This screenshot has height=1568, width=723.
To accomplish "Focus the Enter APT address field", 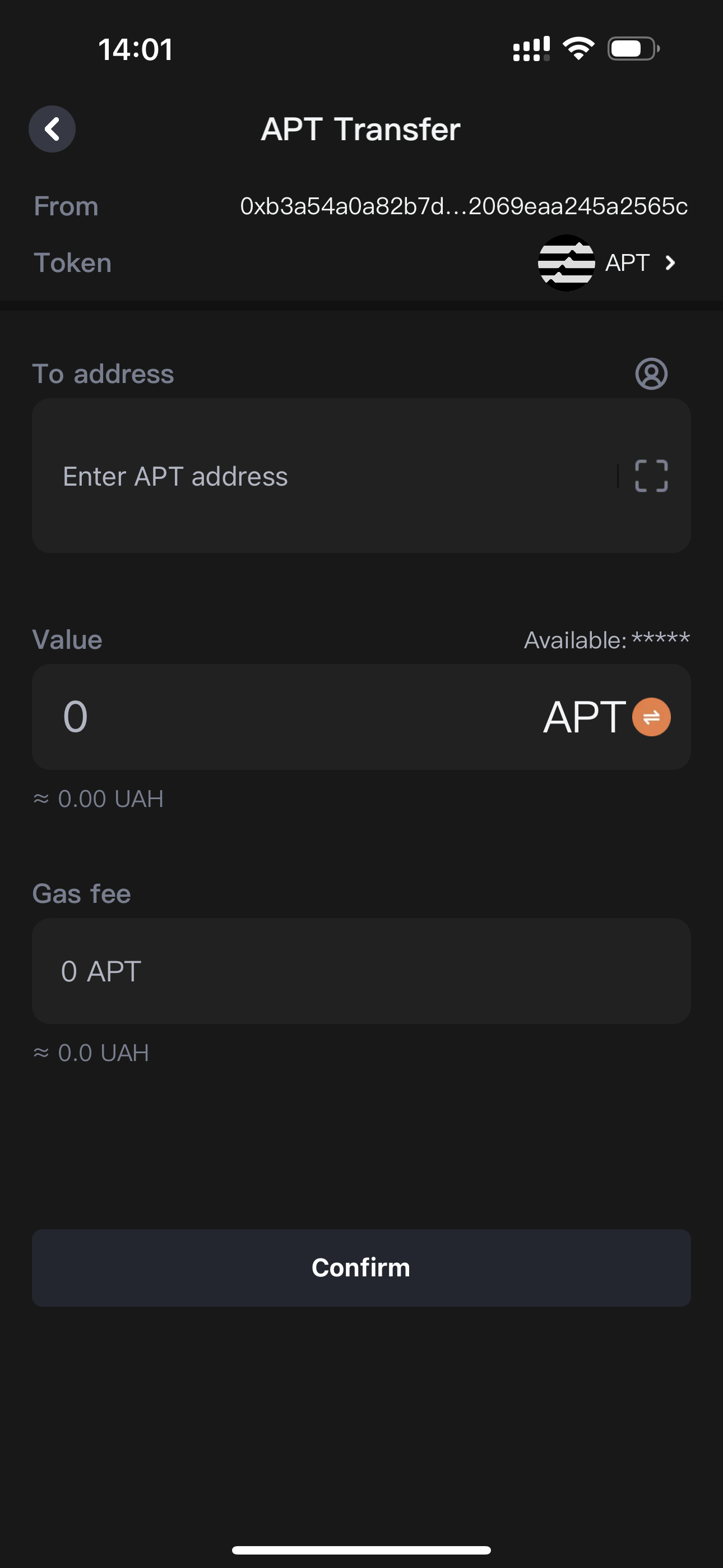I will click(x=328, y=476).
